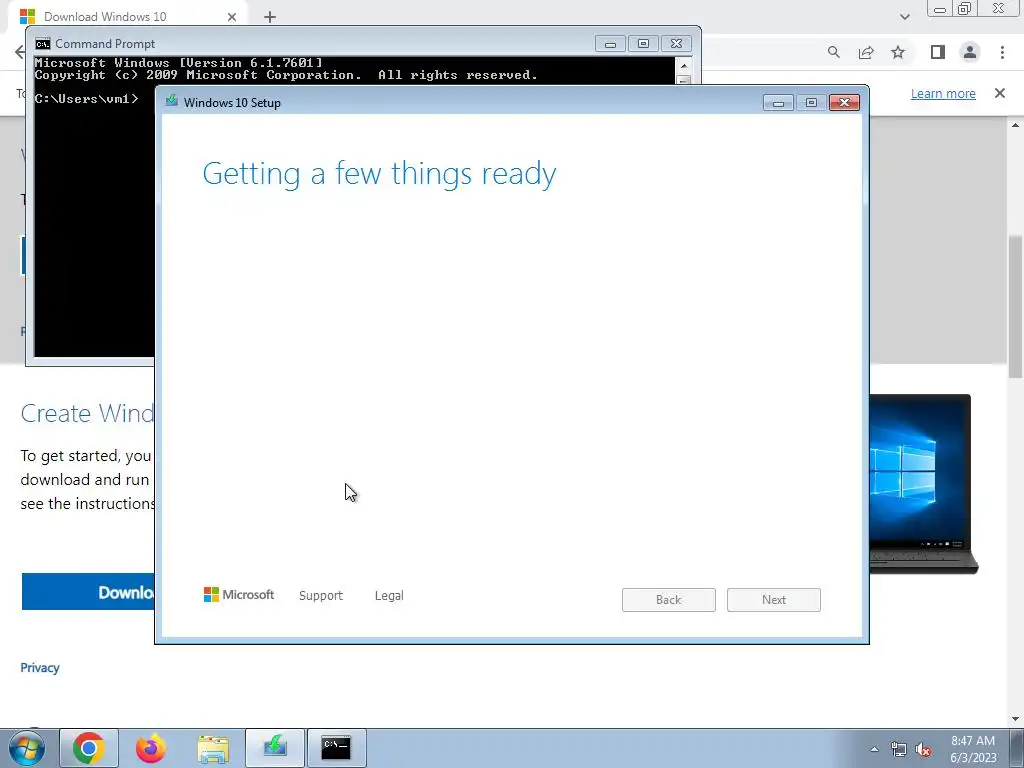
Task: Click the Support link in Windows 10 Setup
Action: click(x=321, y=596)
